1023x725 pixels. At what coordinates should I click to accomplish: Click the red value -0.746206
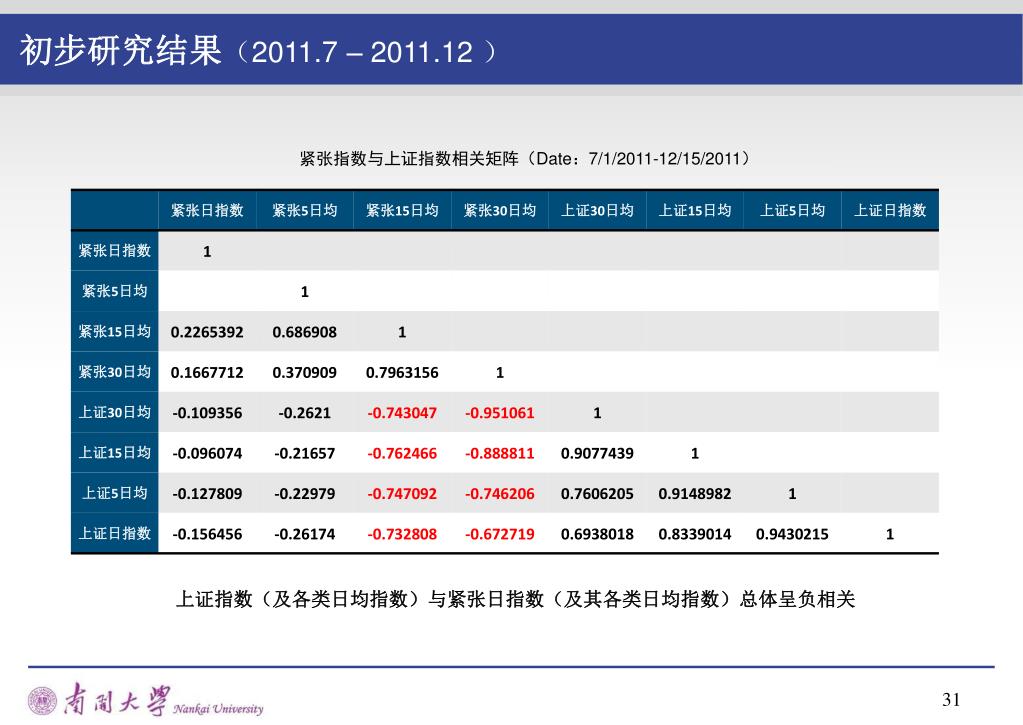(x=500, y=494)
